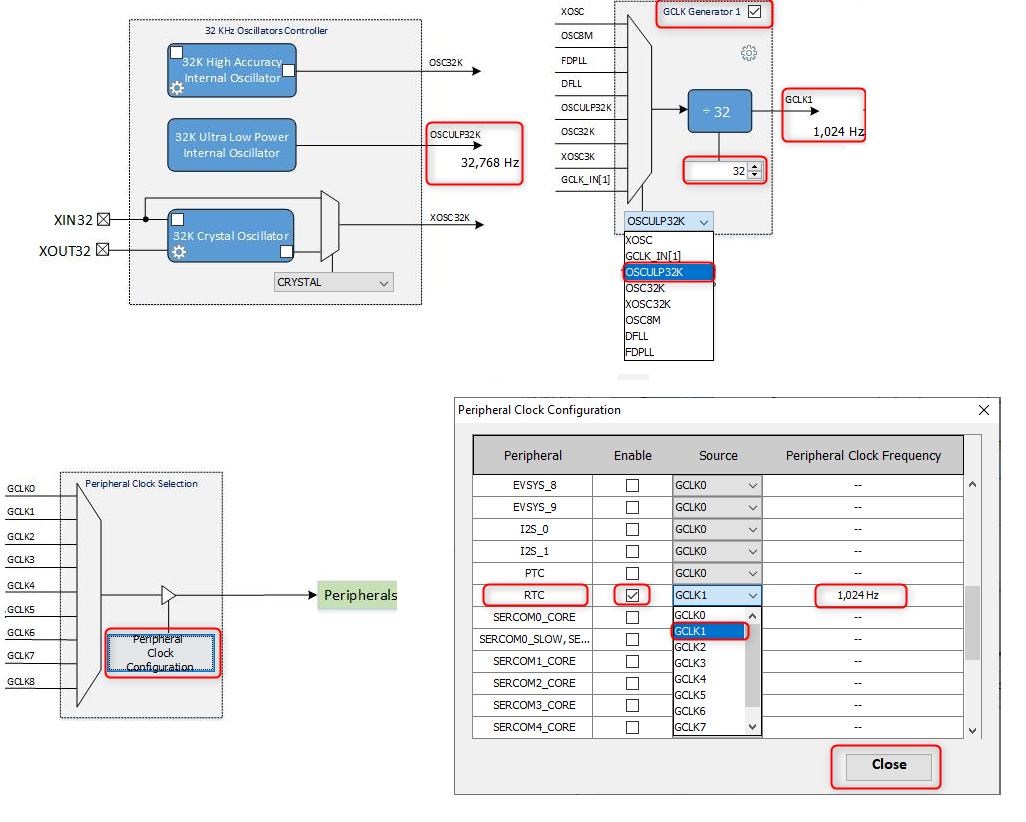Enable the RTC peripheral checkbox
Viewport: 1026px width, 822px height.
coord(632,594)
